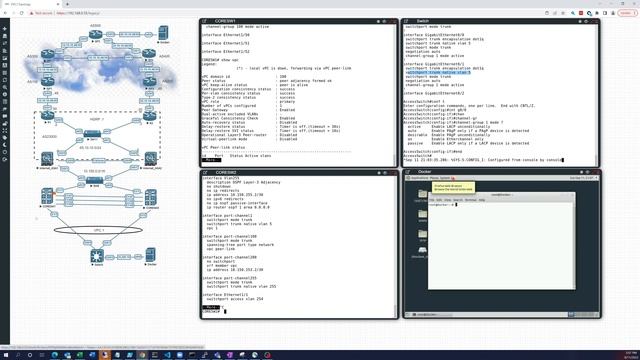Screen dimensions: 640x360
Task: Open the File menu of the Docker terminal
Action: click(432, 200)
